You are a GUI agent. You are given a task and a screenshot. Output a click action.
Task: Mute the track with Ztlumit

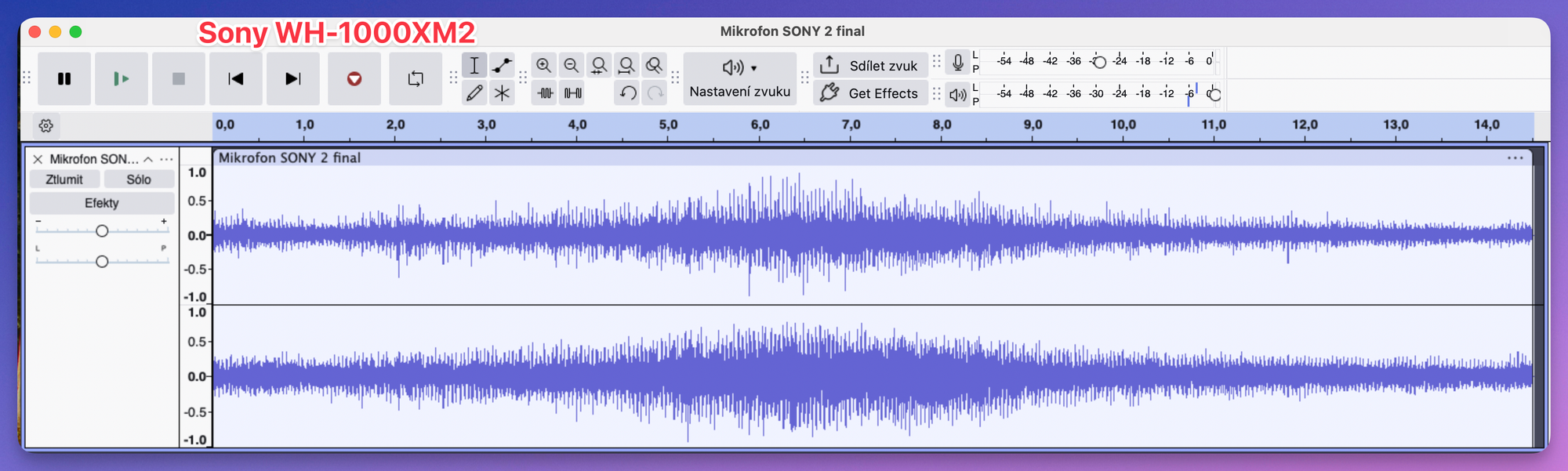[64, 179]
